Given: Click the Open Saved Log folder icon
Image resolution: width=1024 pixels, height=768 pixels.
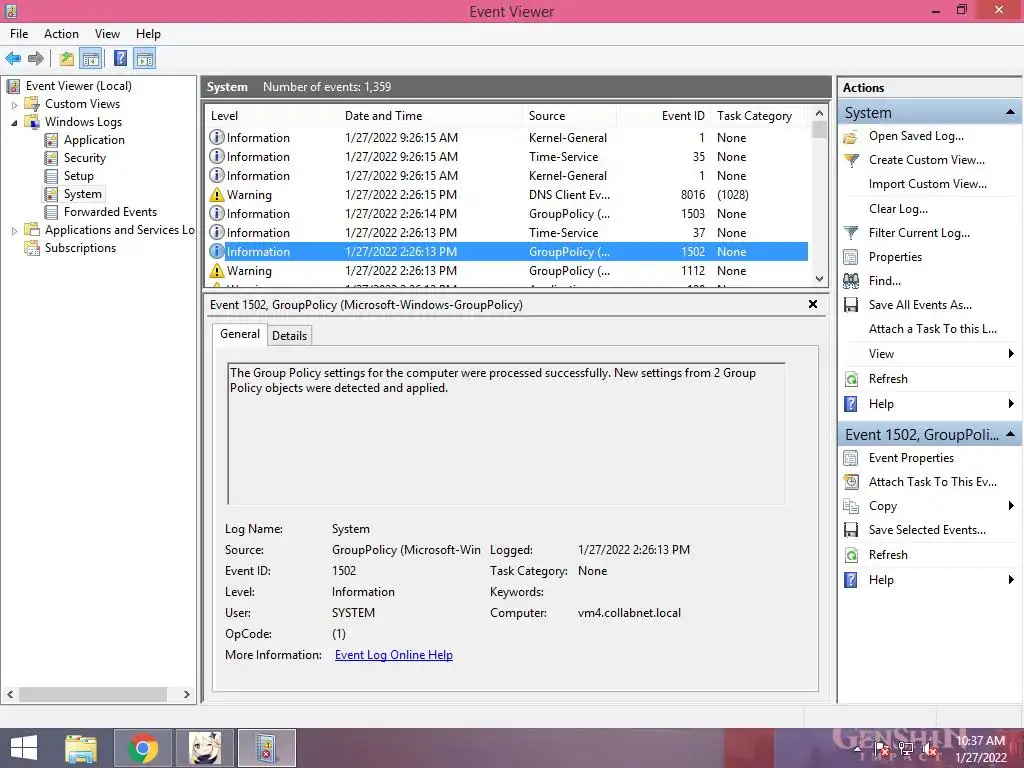Looking at the screenshot, I should coord(850,136).
